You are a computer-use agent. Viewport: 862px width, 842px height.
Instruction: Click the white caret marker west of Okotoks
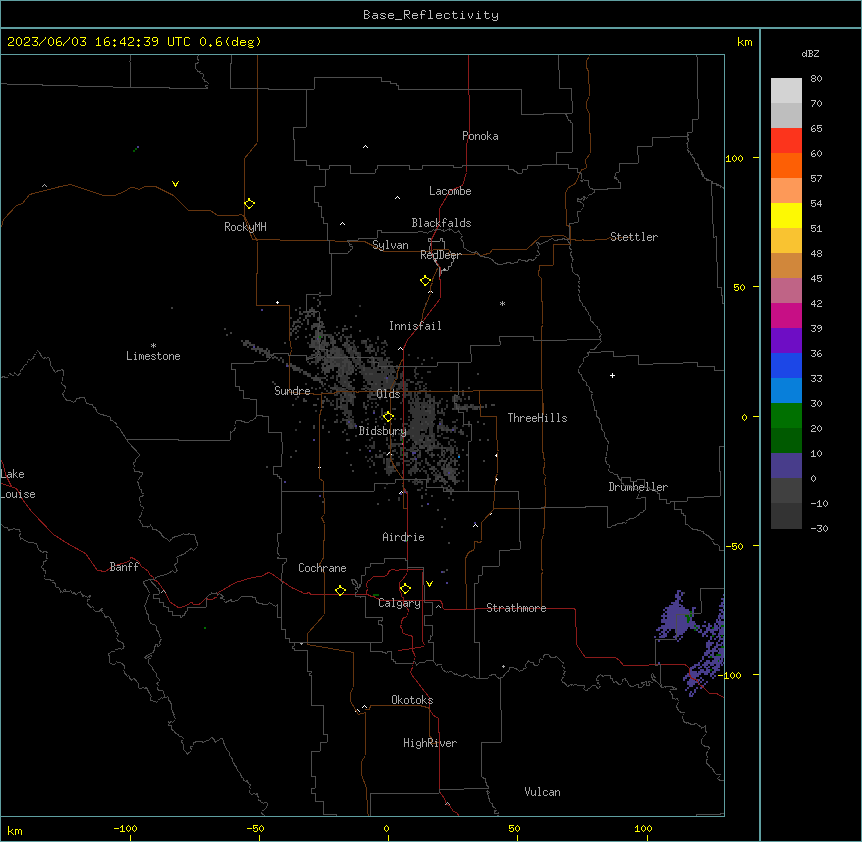(364, 707)
